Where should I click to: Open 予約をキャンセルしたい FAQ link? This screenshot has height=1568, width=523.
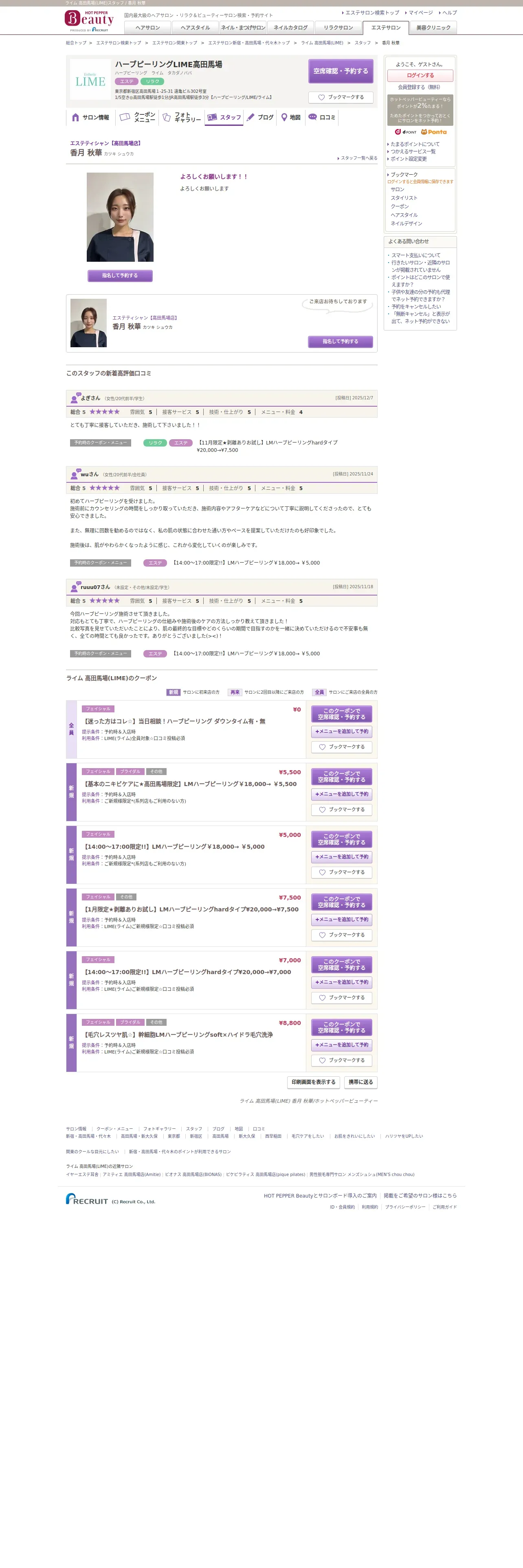pos(416,307)
